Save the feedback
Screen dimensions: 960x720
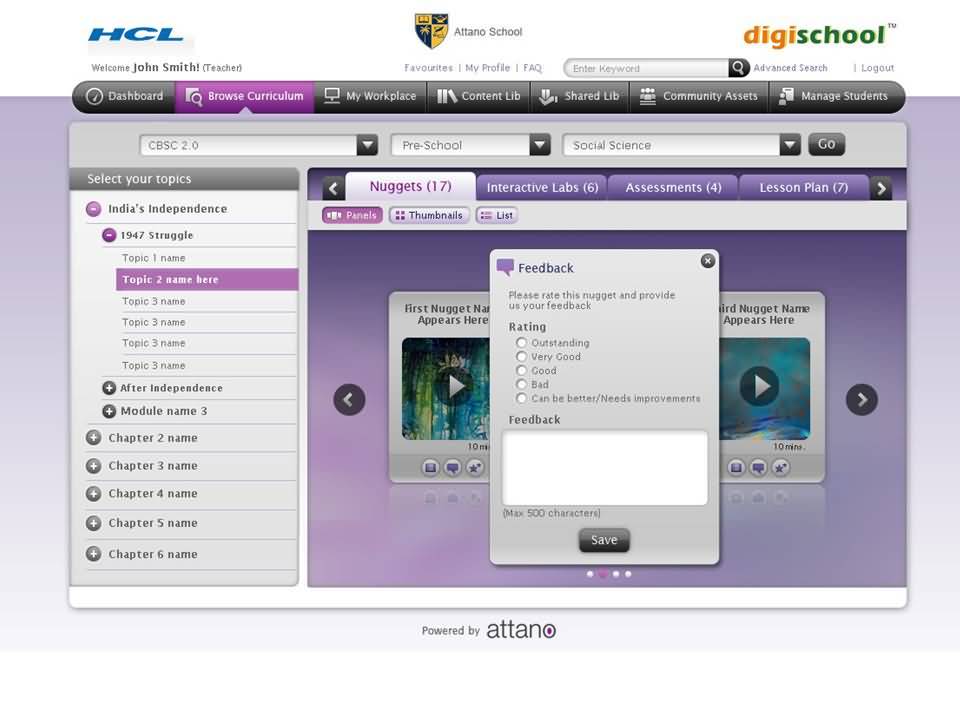604,540
